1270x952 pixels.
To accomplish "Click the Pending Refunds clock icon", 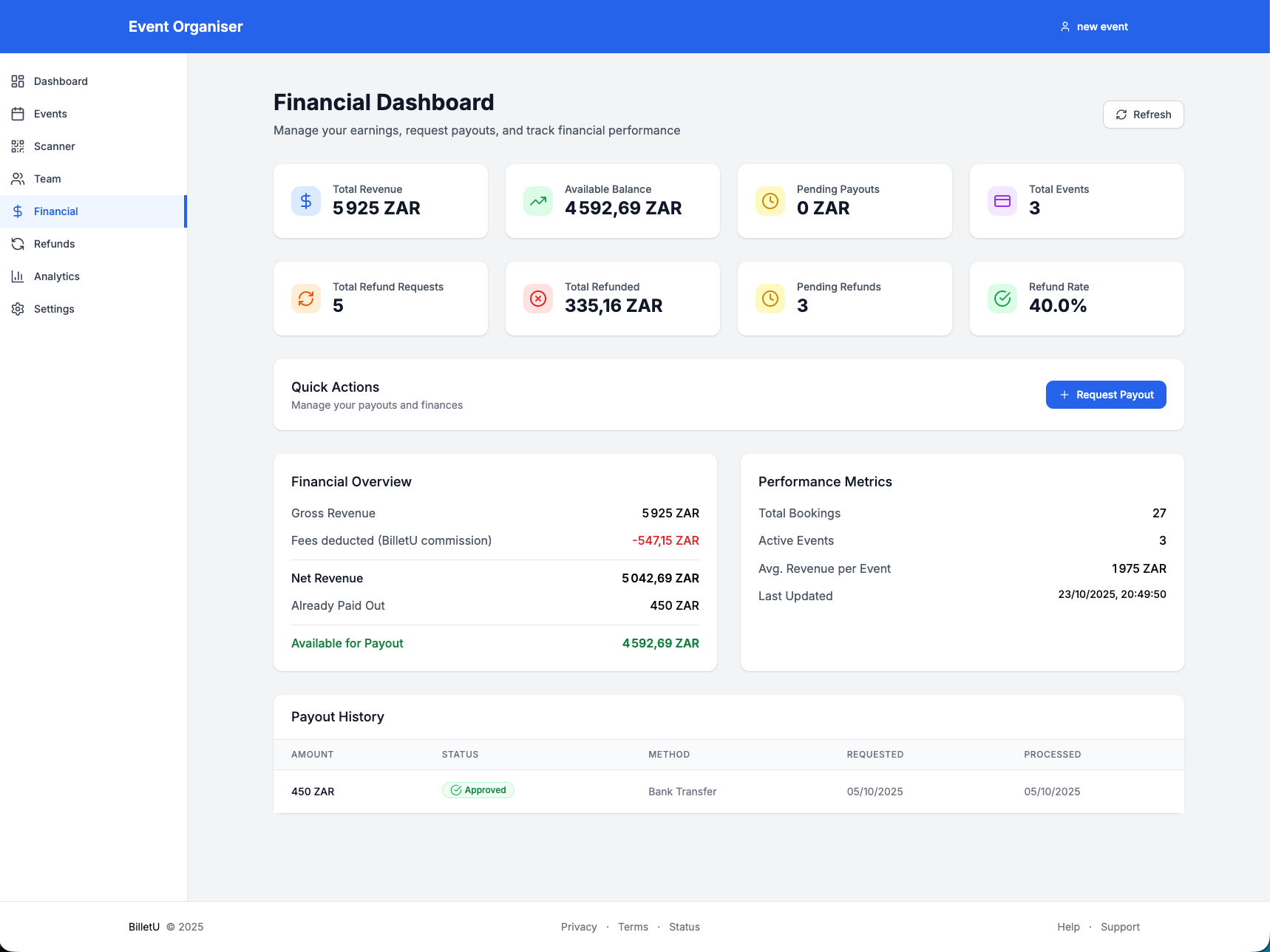I will [x=770, y=299].
